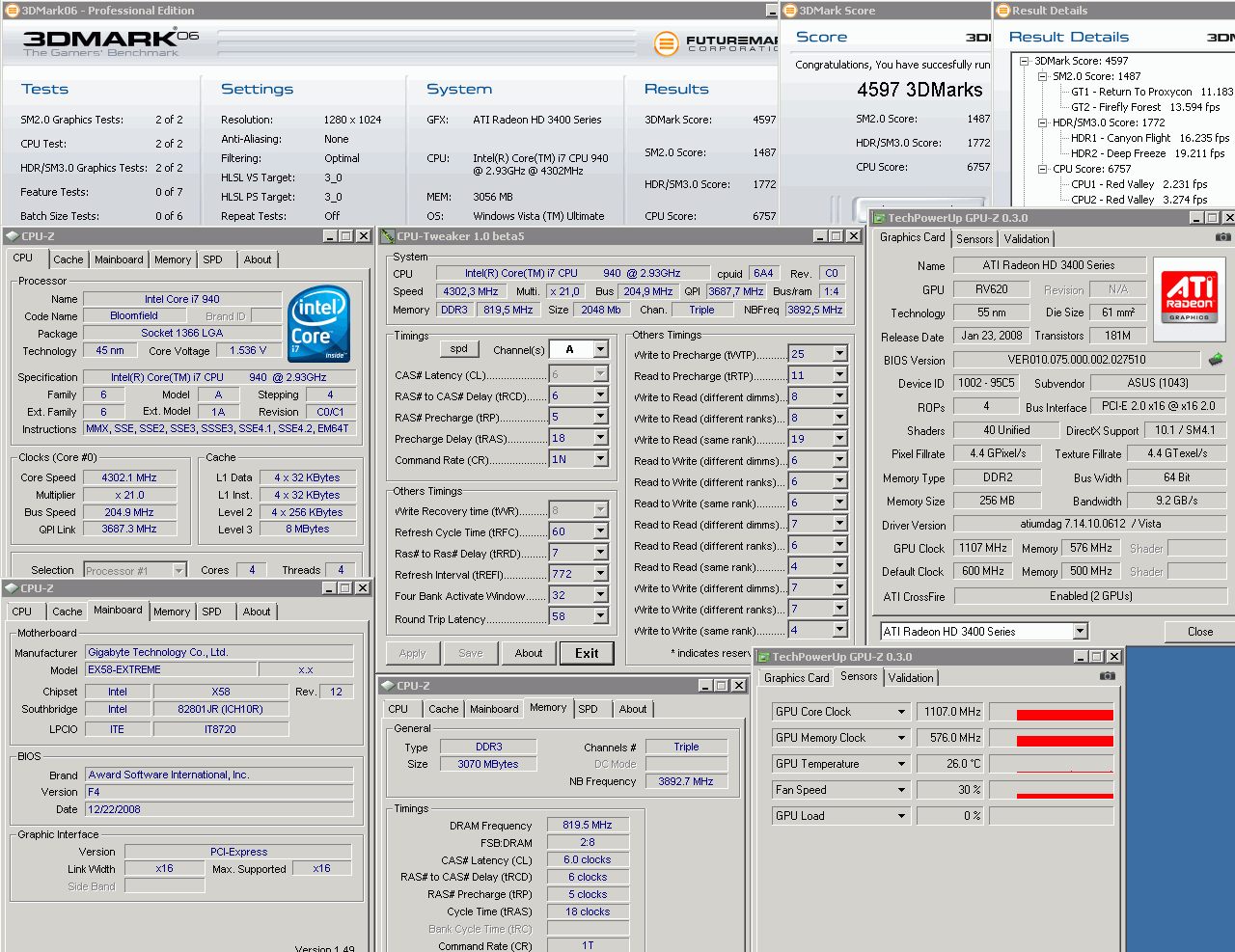
Task: Select HDR1 - Canyon Flight result row
Action: coord(1148,138)
